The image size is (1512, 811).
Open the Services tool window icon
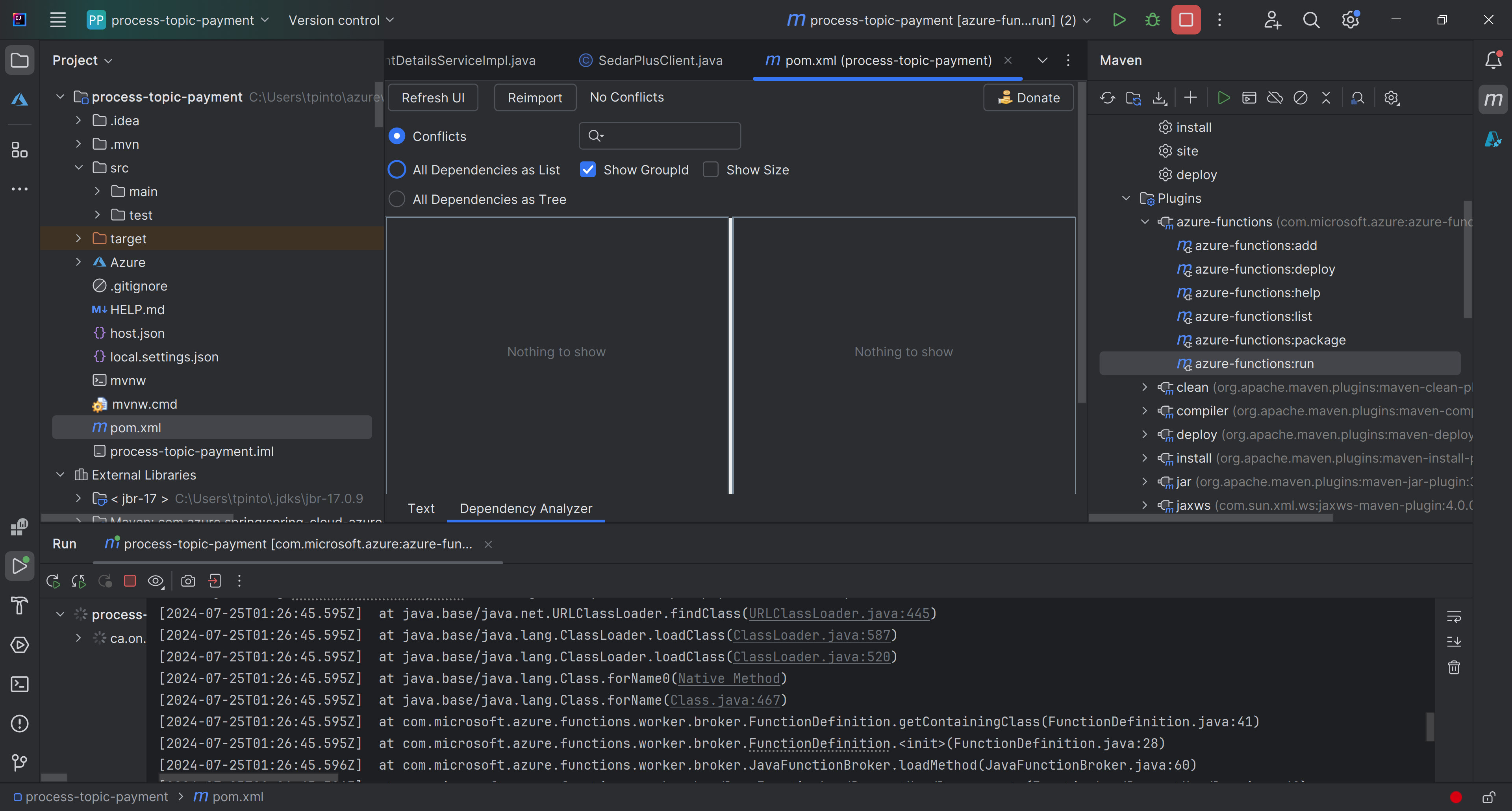coord(19,645)
